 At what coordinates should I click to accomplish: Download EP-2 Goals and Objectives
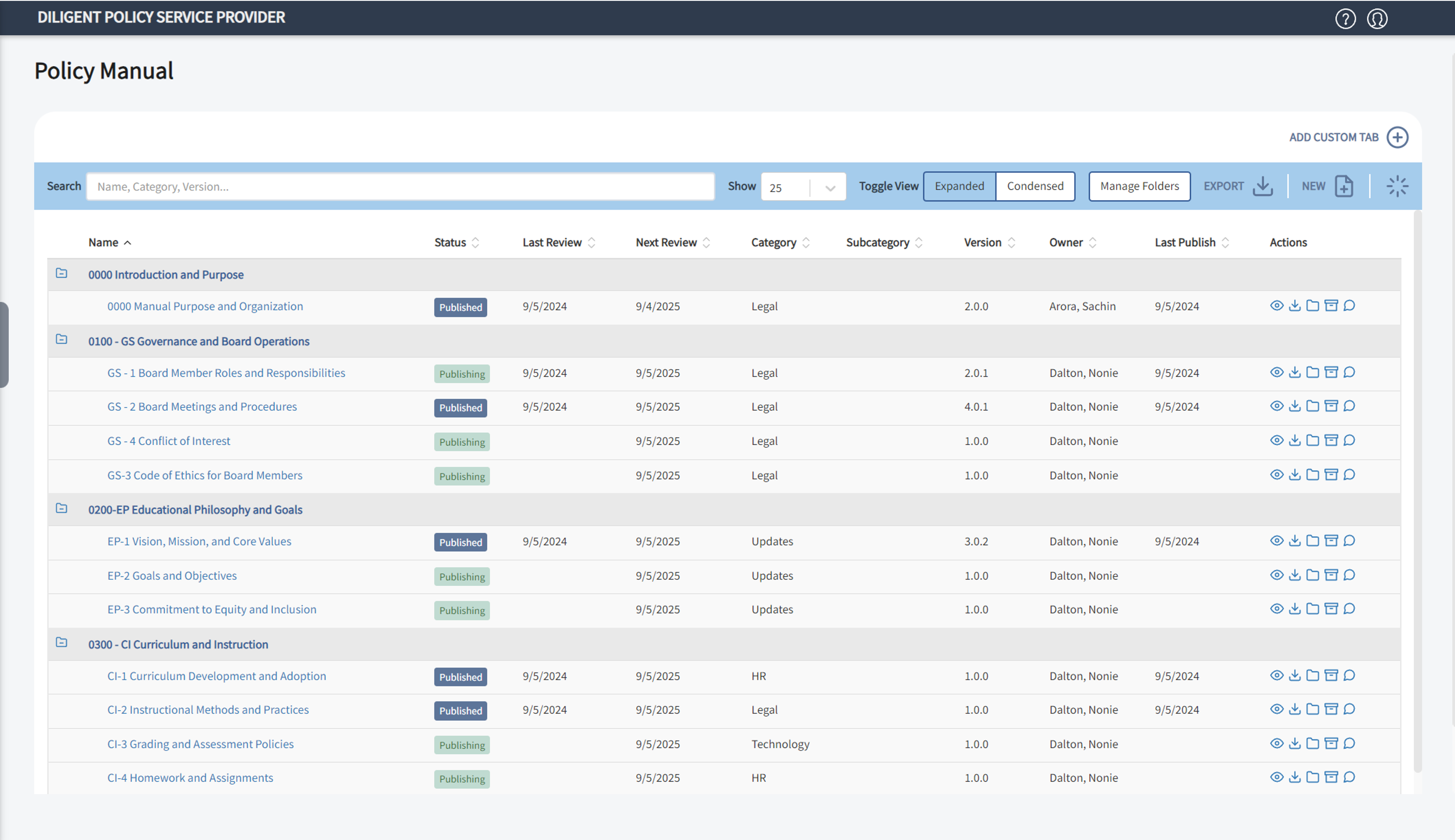pyautogui.click(x=1295, y=575)
